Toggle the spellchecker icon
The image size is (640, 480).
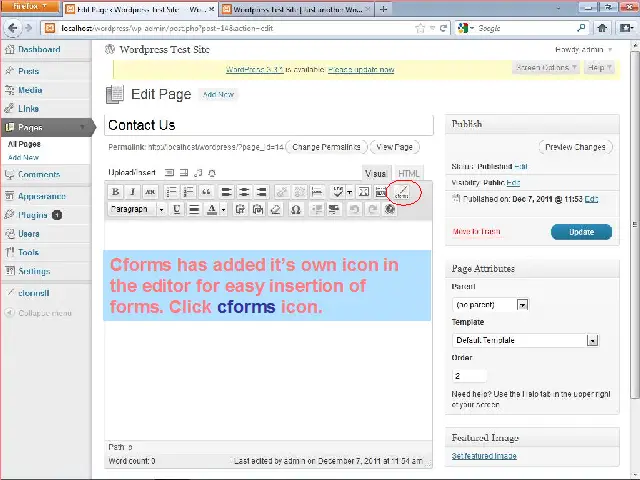tap(337, 191)
